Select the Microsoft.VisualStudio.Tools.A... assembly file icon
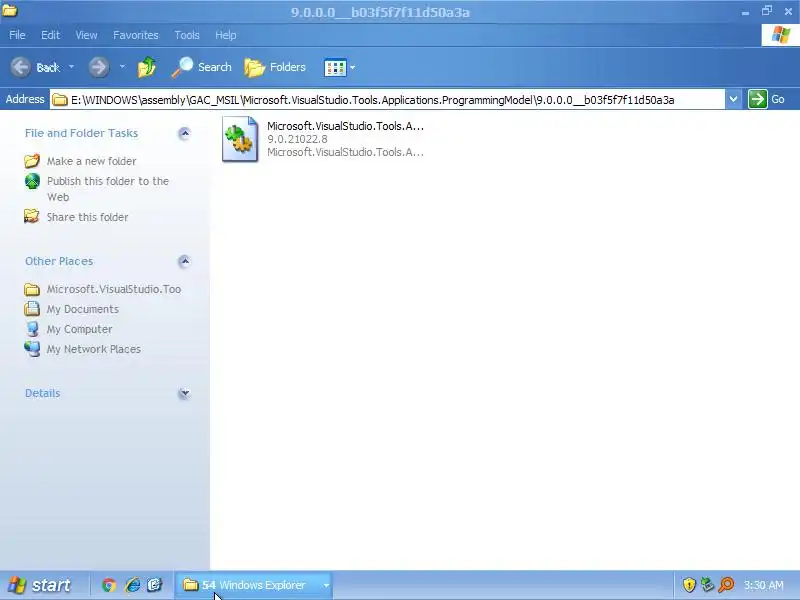The image size is (800, 600). click(x=240, y=139)
